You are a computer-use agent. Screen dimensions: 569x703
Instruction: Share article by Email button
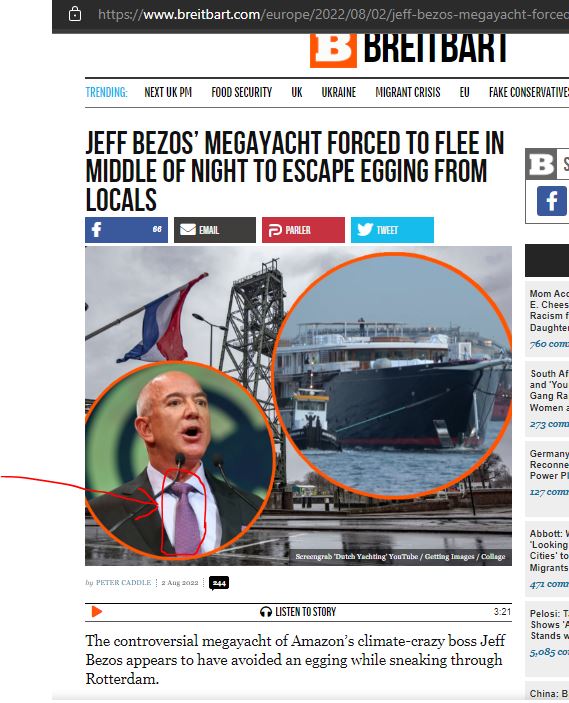(x=215, y=230)
